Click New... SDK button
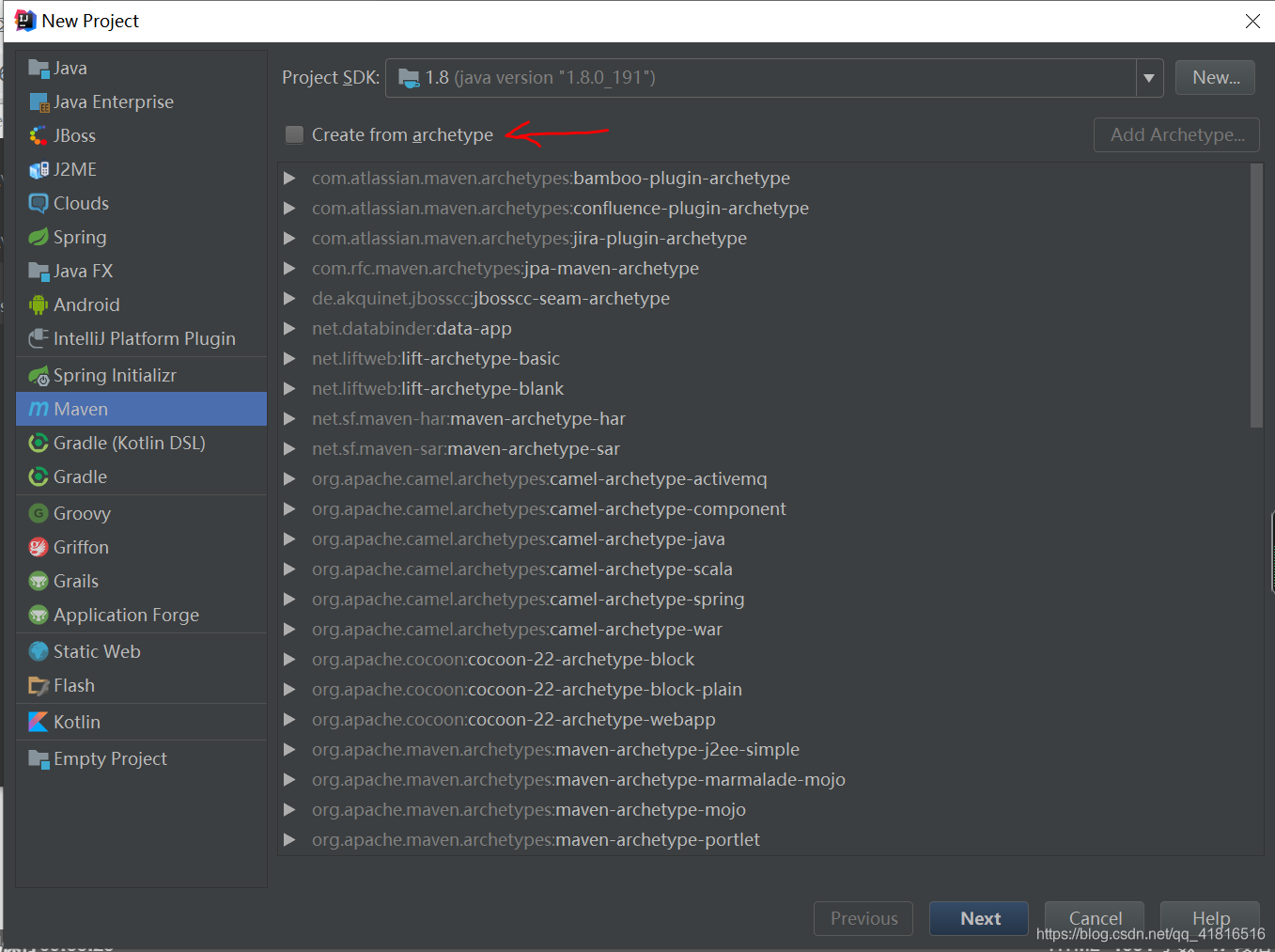The height and width of the screenshot is (952, 1275). coord(1216,78)
